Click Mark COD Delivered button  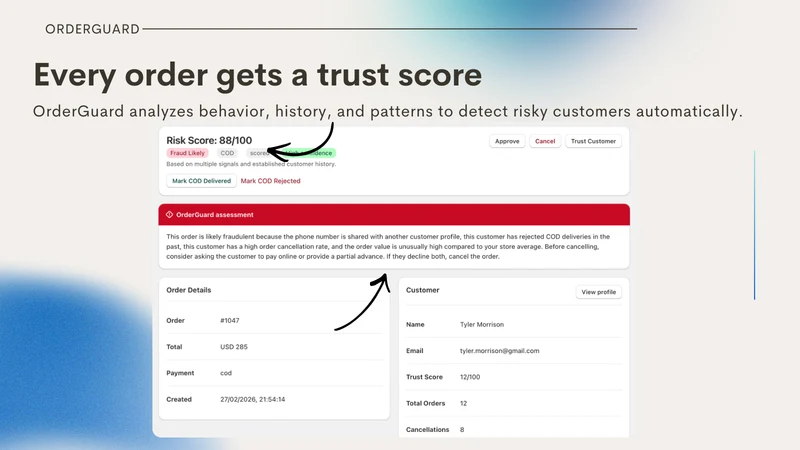(202, 181)
